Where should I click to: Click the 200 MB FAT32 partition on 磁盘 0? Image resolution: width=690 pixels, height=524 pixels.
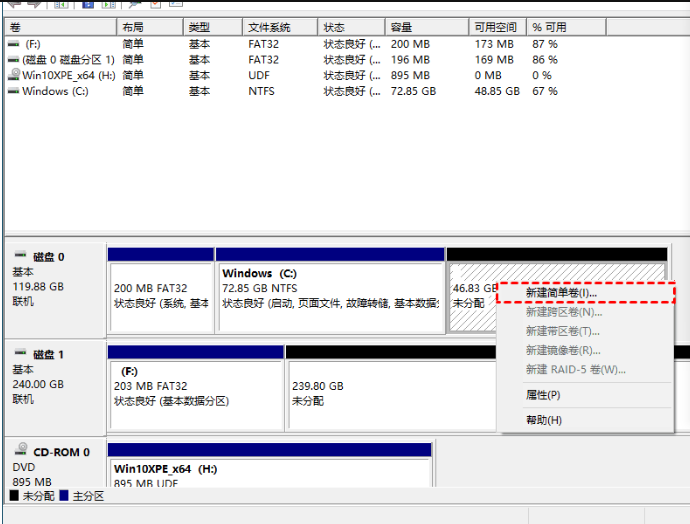(161, 296)
